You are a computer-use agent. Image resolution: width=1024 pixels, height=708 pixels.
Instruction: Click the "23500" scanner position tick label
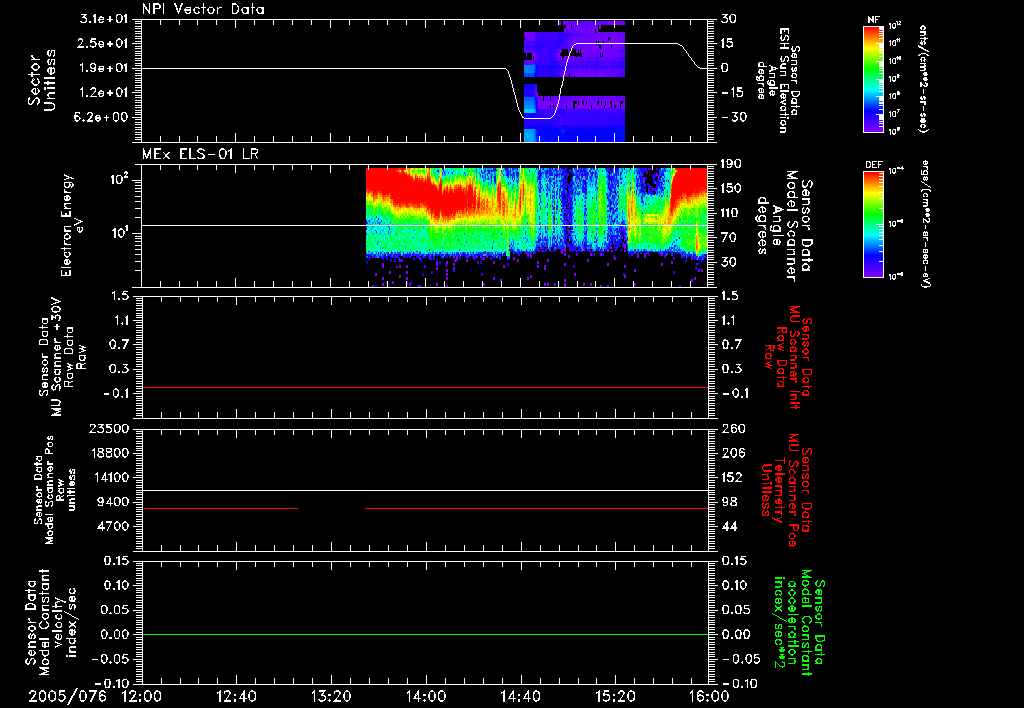point(109,428)
